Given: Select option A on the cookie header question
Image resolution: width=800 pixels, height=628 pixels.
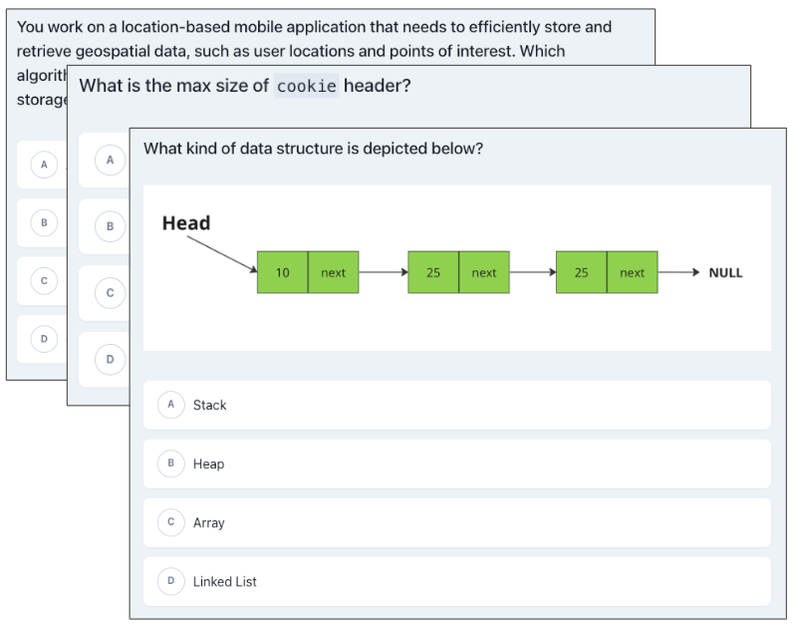Looking at the screenshot, I should pyautogui.click(x=110, y=160).
